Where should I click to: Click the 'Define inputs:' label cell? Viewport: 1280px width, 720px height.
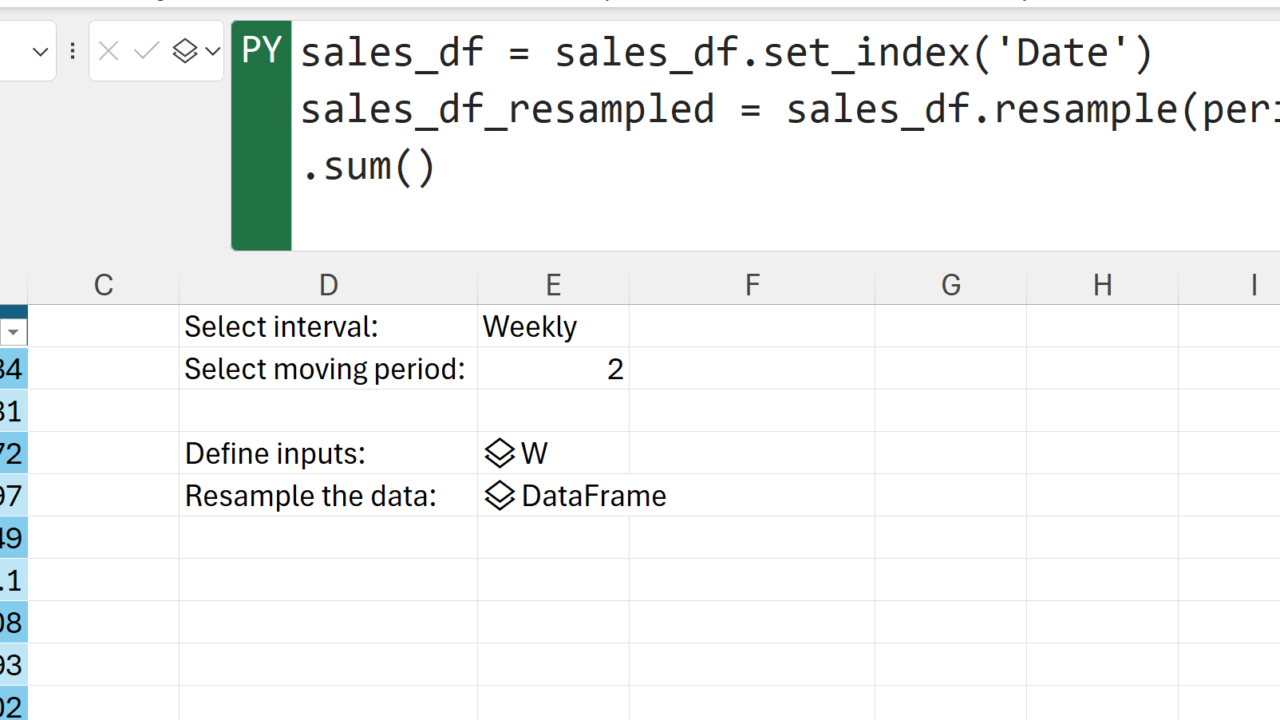[x=328, y=454]
